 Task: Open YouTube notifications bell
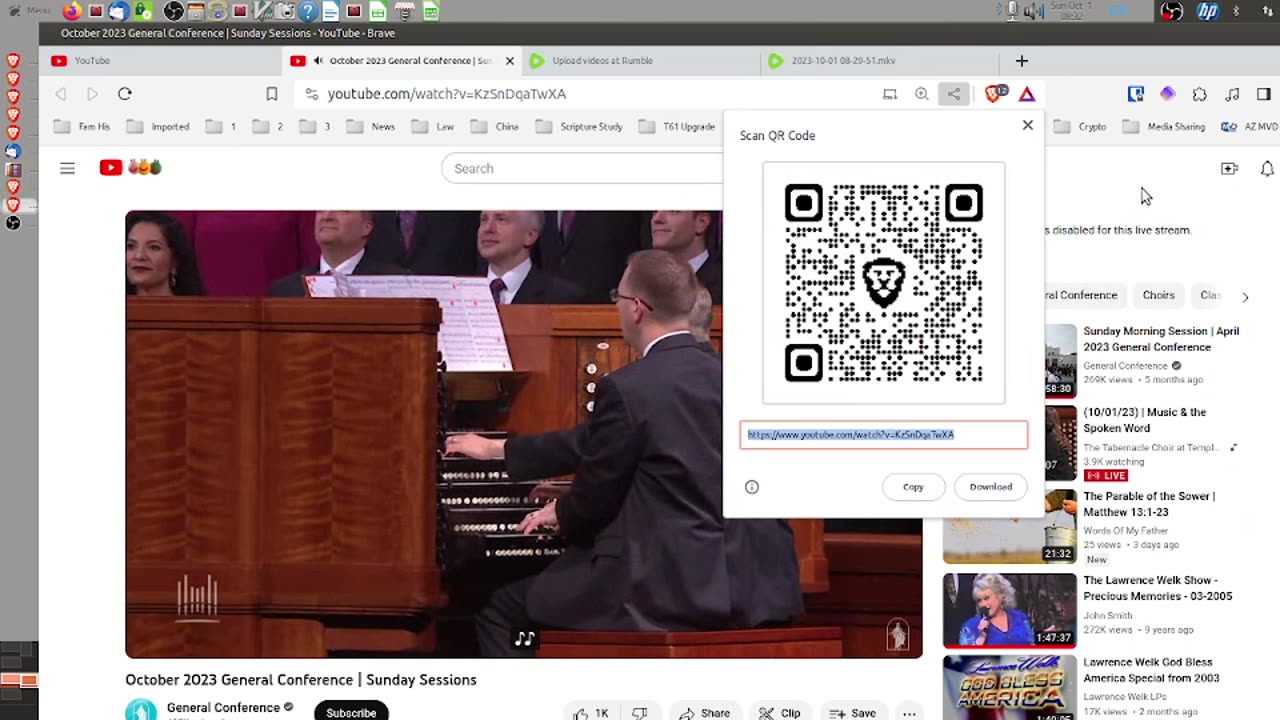click(x=1267, y=169)
